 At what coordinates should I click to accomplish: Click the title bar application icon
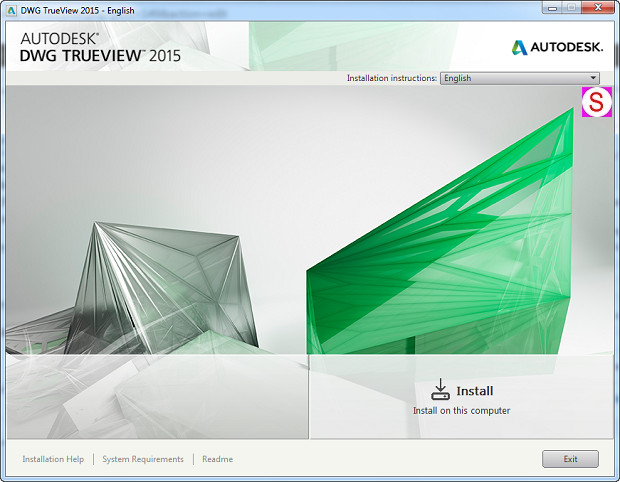(11, 10)
